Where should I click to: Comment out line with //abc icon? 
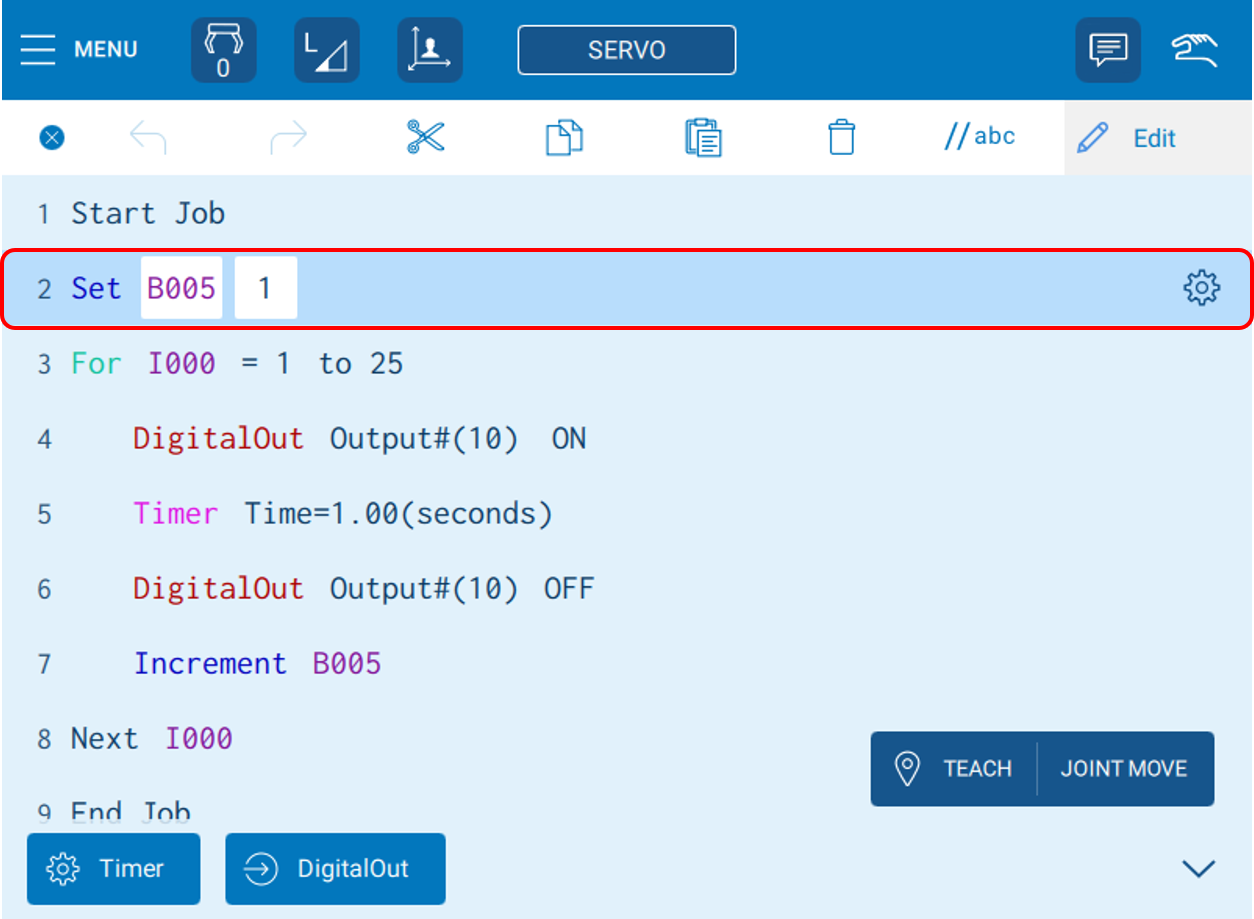(x=980, y=137)
